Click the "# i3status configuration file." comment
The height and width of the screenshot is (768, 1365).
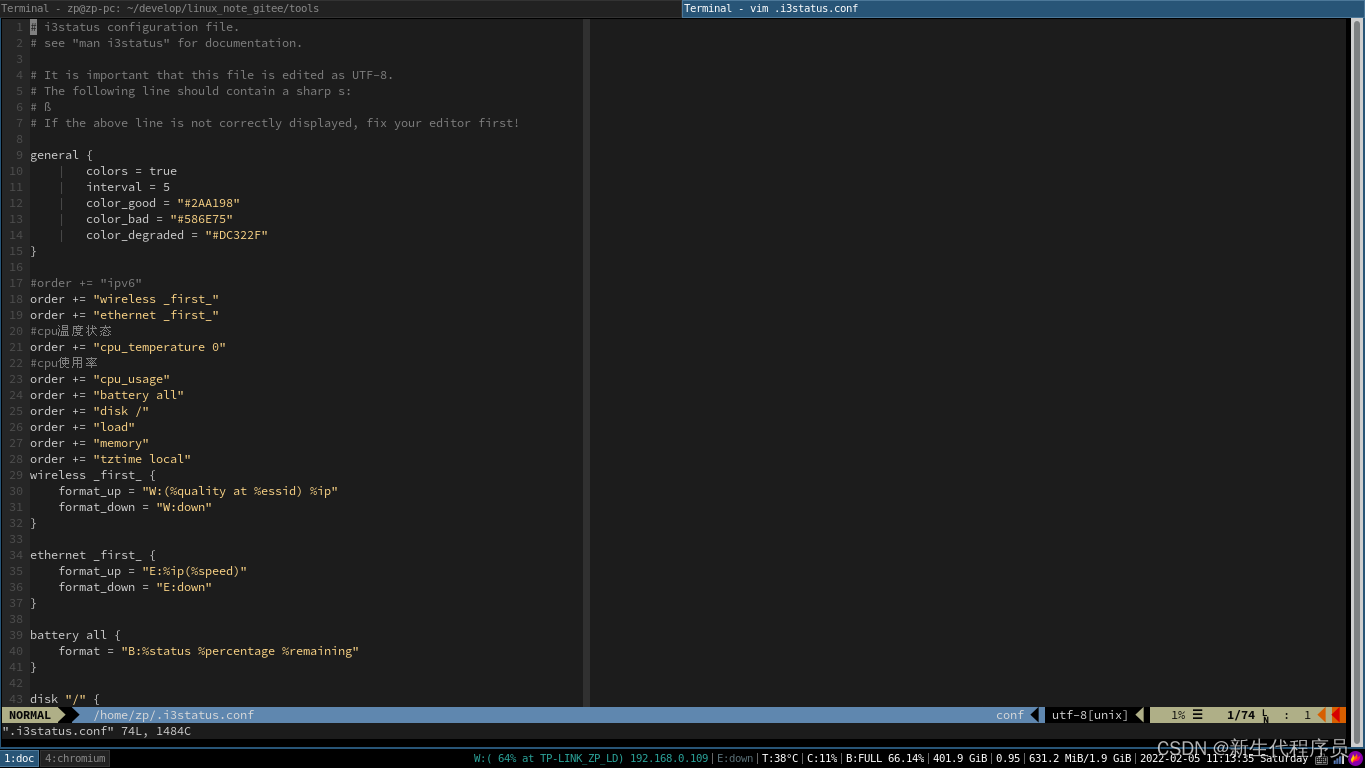(x=135, y=27)
